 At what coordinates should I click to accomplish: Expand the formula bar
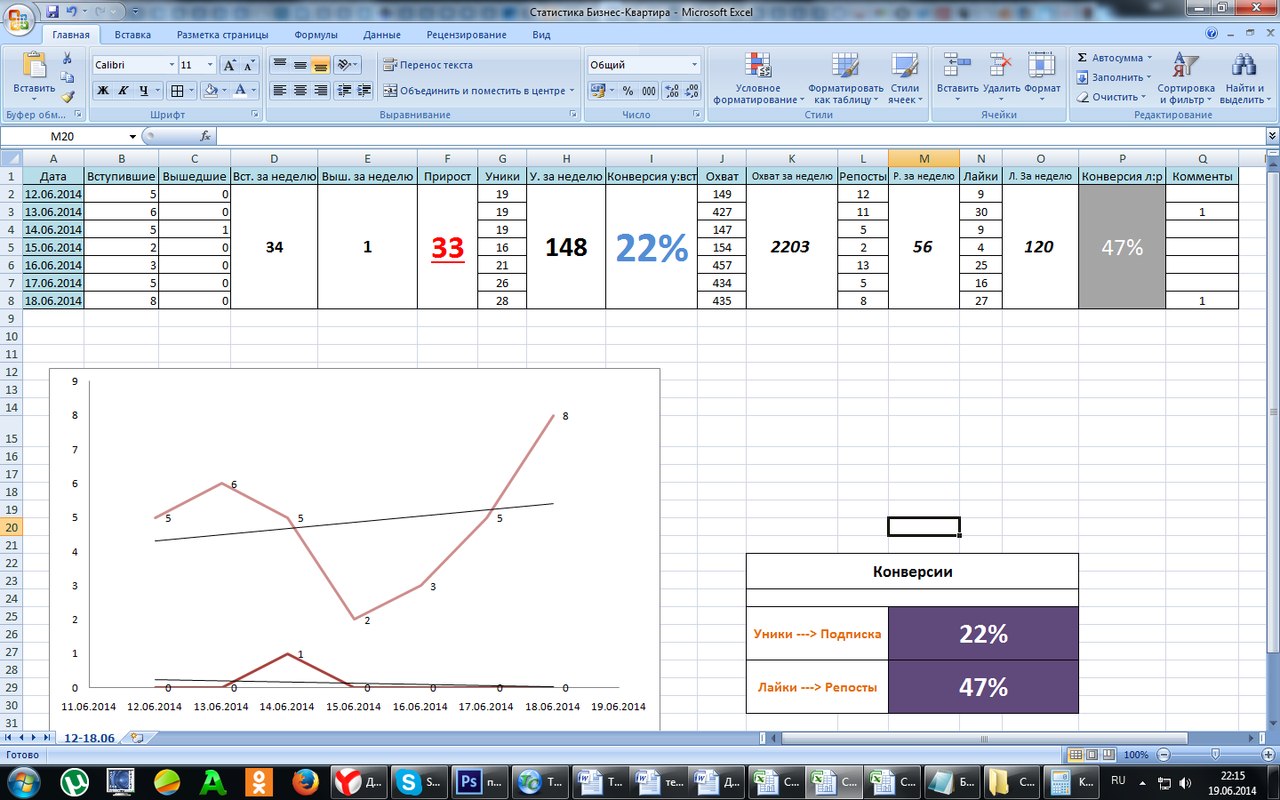coord(1272,136)
